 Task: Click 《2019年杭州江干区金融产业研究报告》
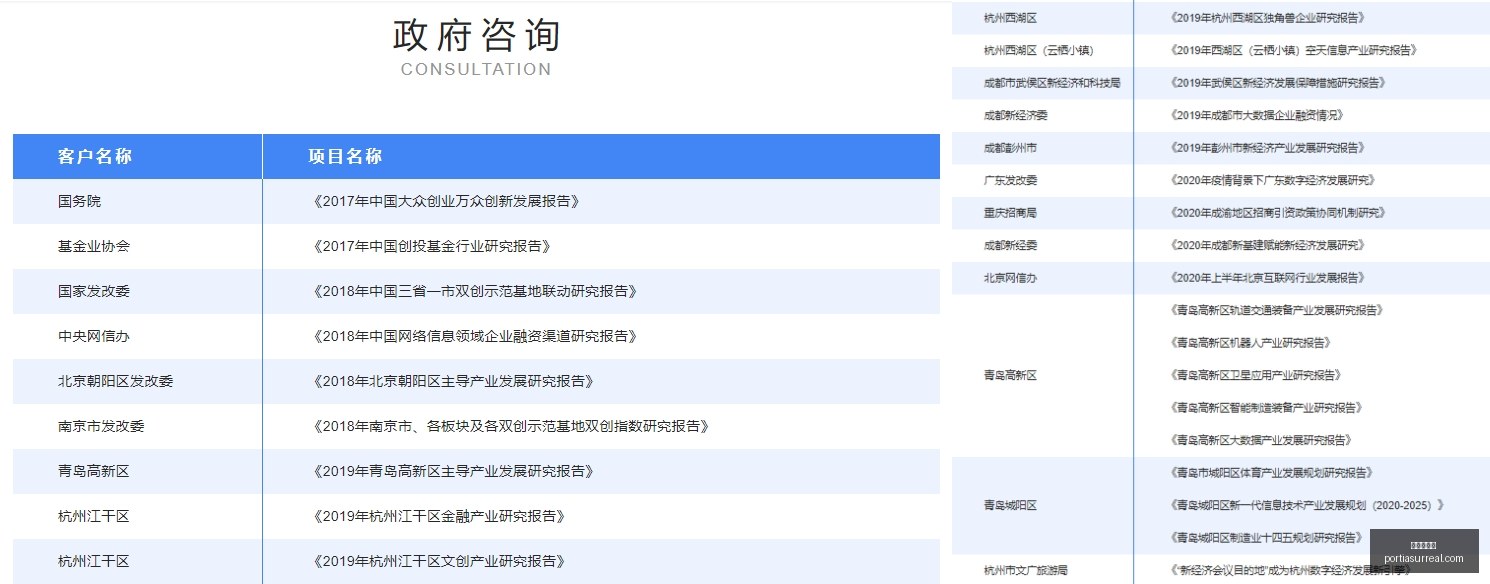tap(439, 516)
